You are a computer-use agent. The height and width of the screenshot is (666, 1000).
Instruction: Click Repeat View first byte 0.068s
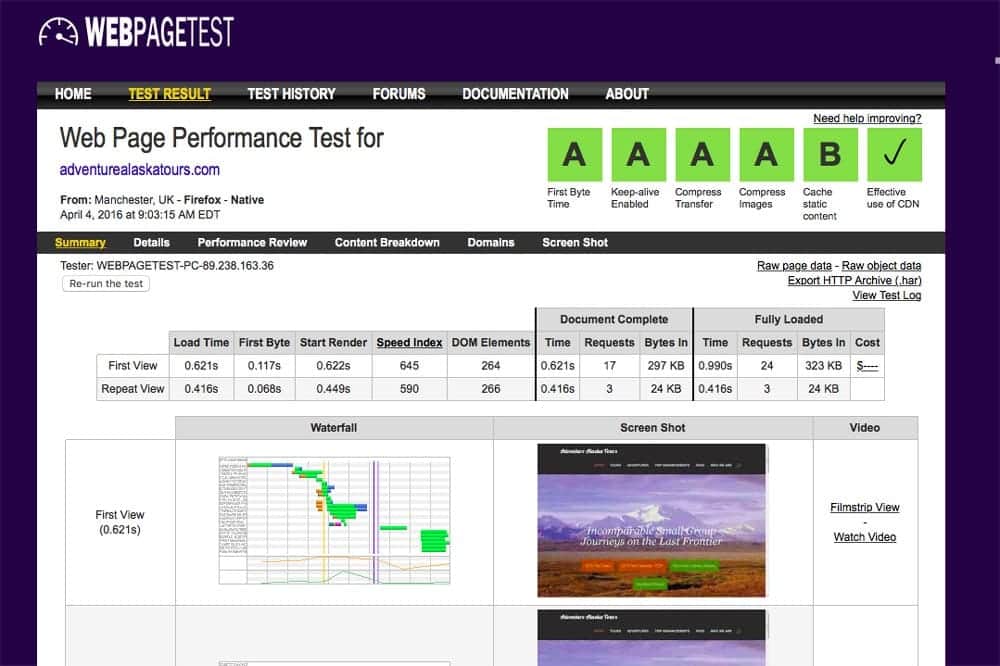click(x=264, y=389)
